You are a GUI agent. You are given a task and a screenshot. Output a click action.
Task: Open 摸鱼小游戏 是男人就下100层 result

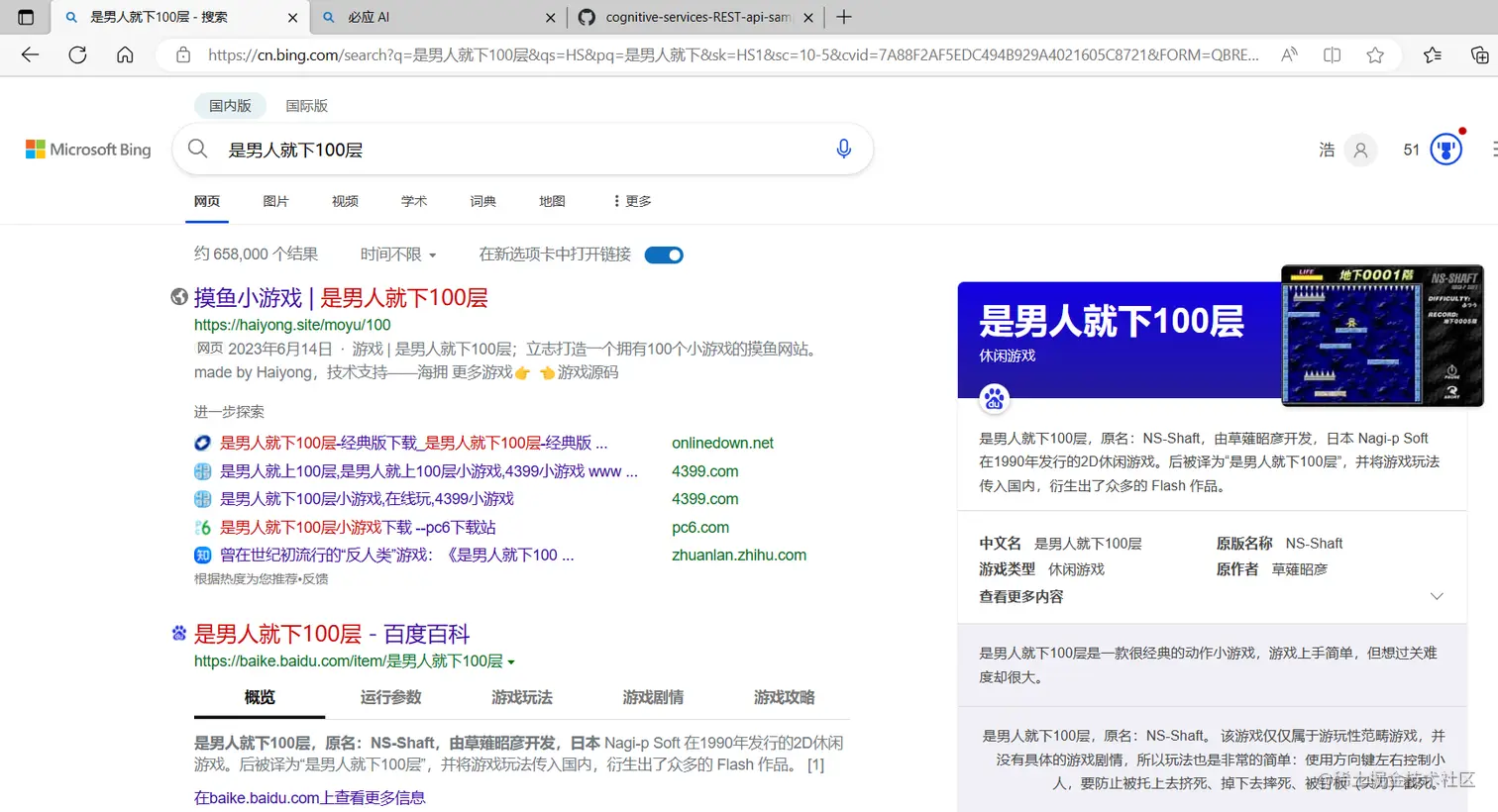click(x=341, y=298)
